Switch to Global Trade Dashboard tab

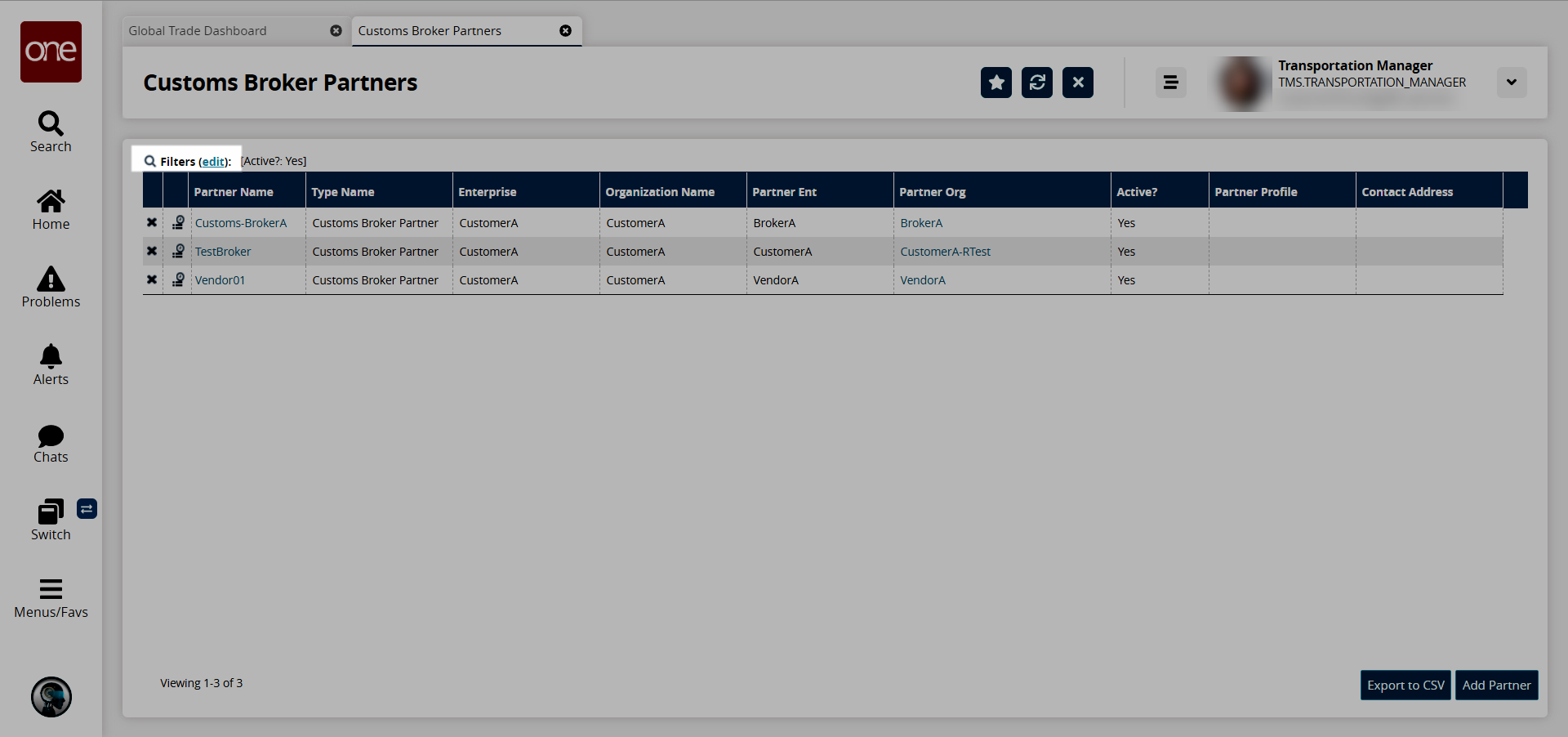click(x=198, y=31)
